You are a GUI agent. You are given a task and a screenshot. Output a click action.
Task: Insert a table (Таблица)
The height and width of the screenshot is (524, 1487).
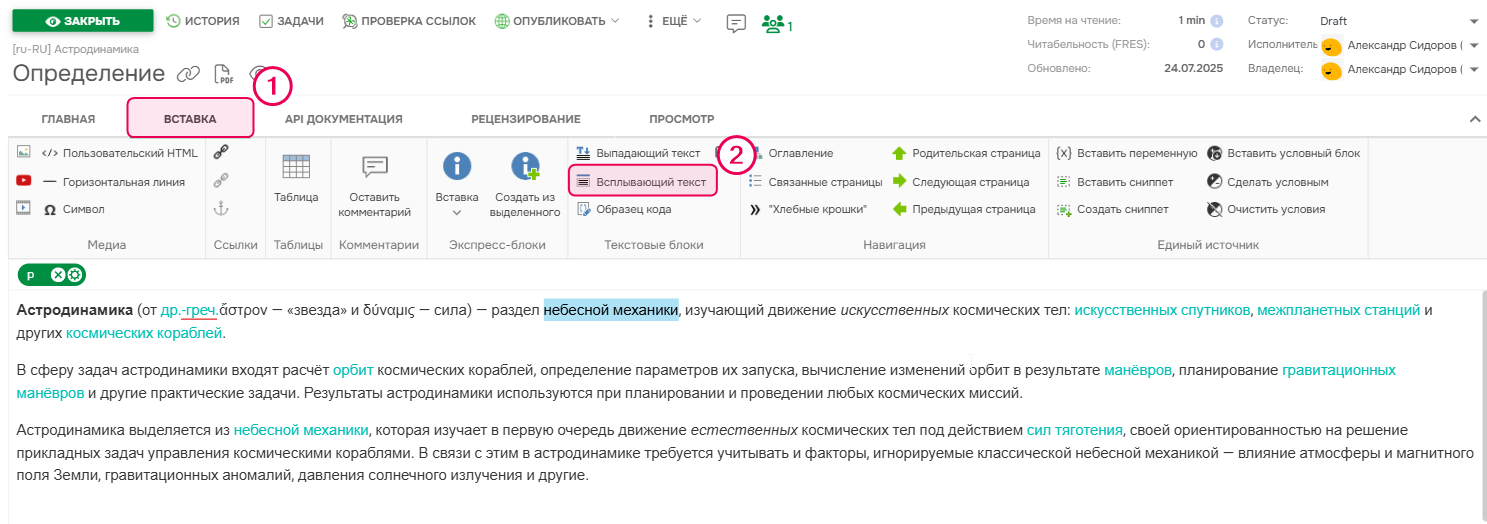(x=296, y=179)
